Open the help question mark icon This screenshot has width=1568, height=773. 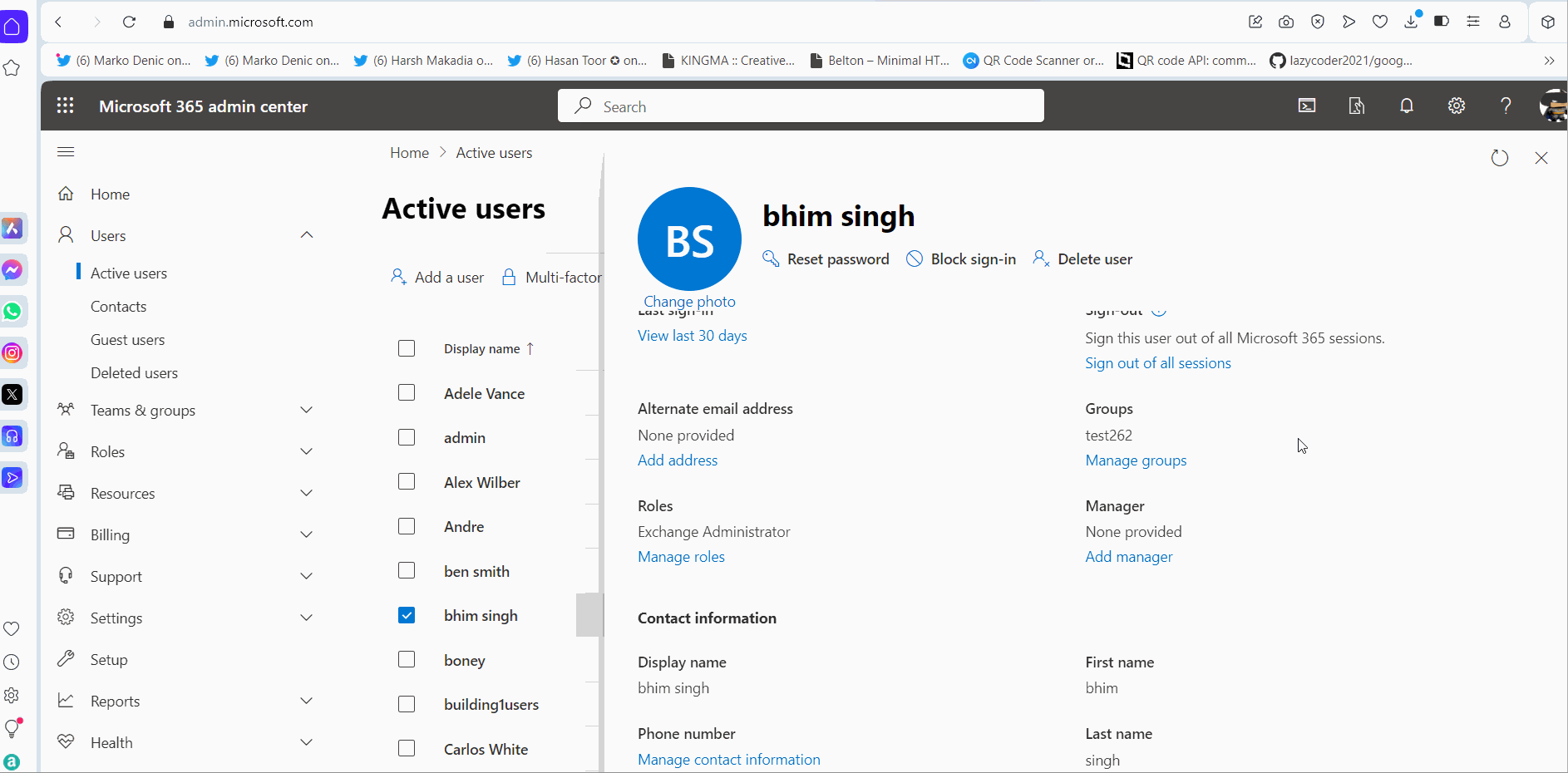pos(1505,106)
